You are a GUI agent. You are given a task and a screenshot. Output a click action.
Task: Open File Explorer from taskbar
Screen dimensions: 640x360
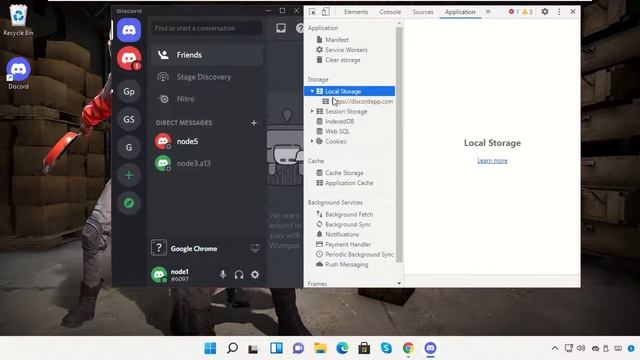point(320,348)
